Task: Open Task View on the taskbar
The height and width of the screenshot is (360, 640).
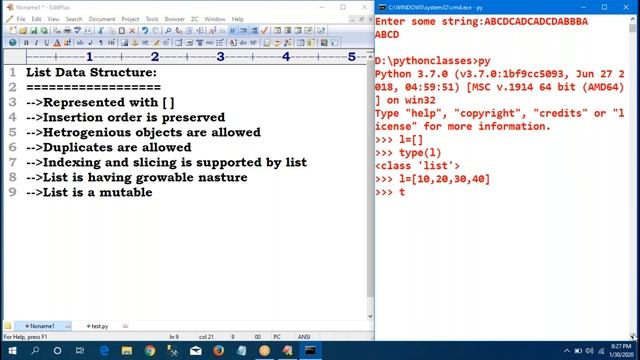Action: [x=80, y=351]
